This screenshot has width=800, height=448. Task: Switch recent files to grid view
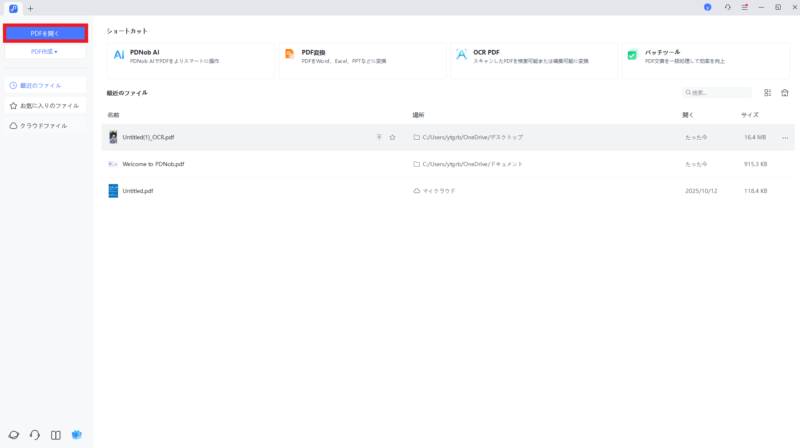(768, 92)
